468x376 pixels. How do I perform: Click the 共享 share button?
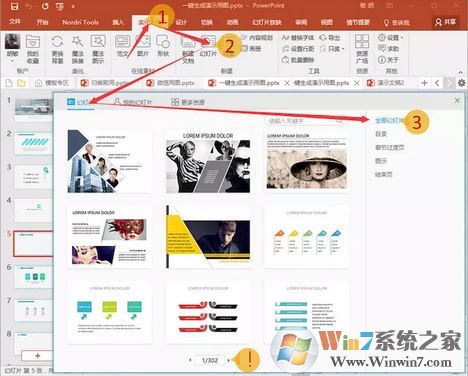click(445, 22)
